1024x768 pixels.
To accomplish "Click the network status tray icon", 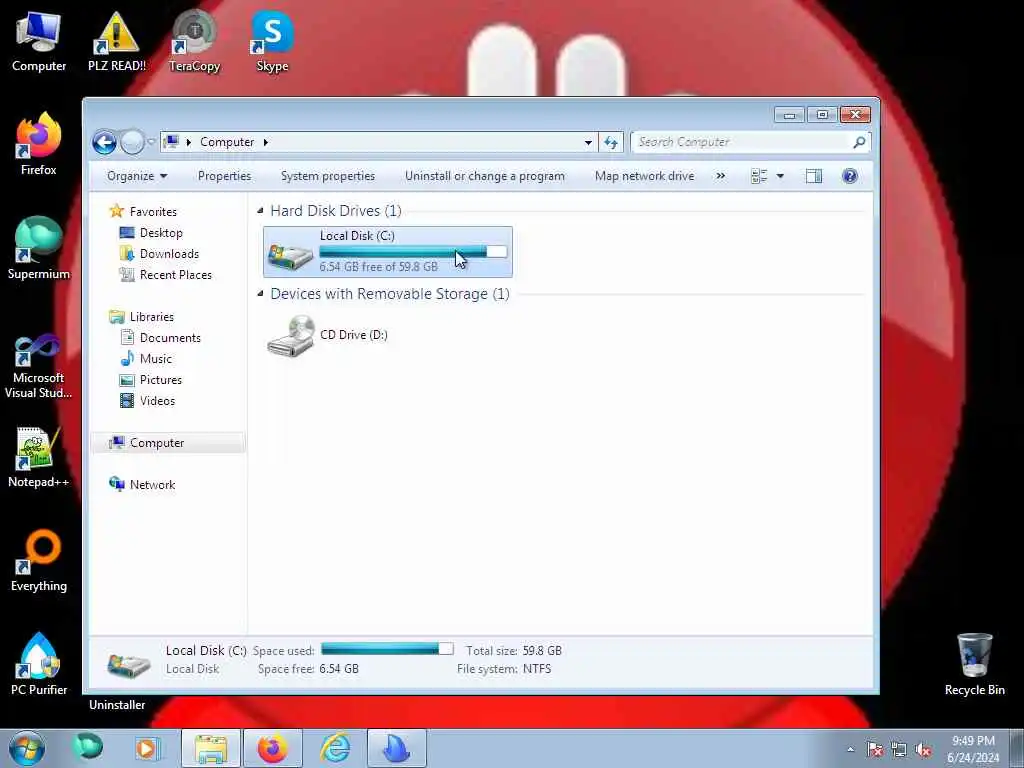I will [x=899, y=749].
